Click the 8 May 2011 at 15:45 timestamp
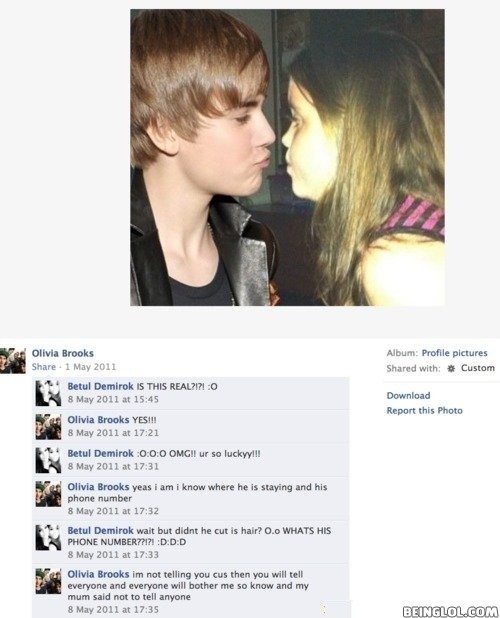Screen dimensions: 500x618 (x=113, y=399)
